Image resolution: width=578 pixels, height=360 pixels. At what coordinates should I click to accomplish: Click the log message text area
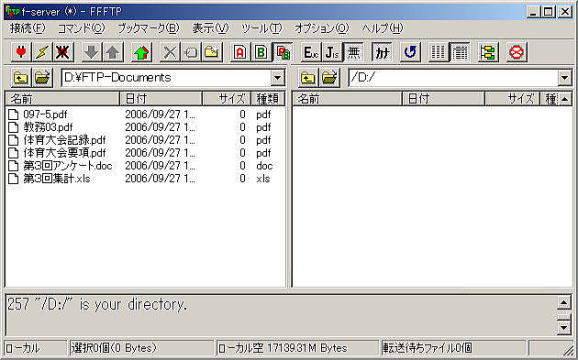281,315
